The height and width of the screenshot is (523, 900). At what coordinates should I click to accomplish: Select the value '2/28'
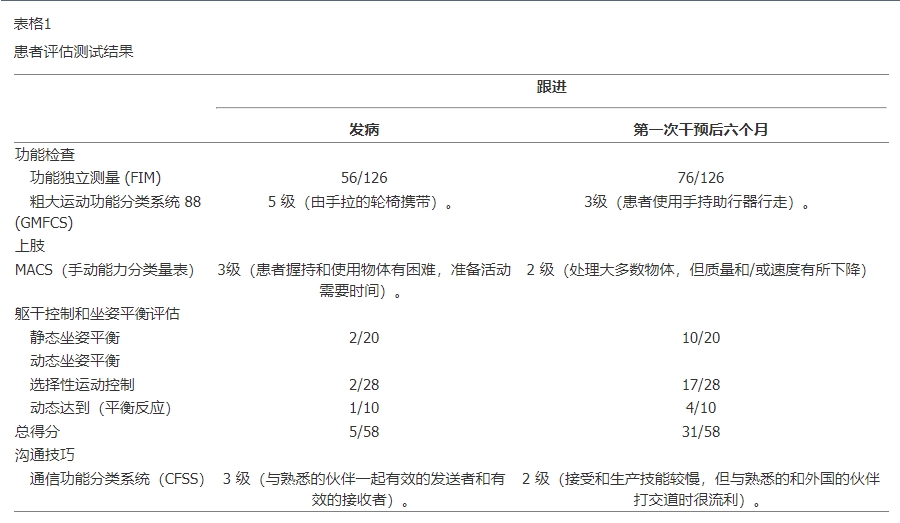tap(364, 385)
